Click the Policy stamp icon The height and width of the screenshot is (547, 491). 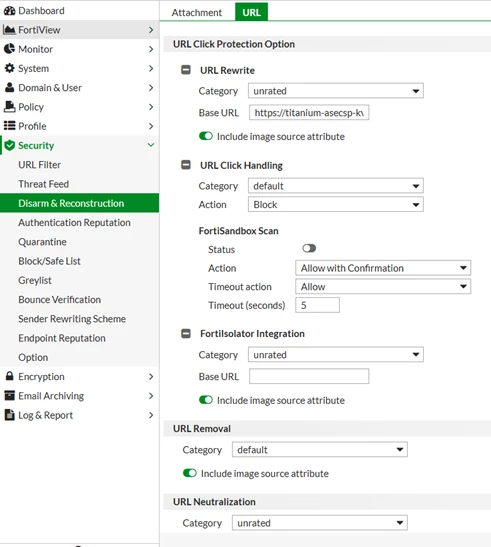coord(9,107)
